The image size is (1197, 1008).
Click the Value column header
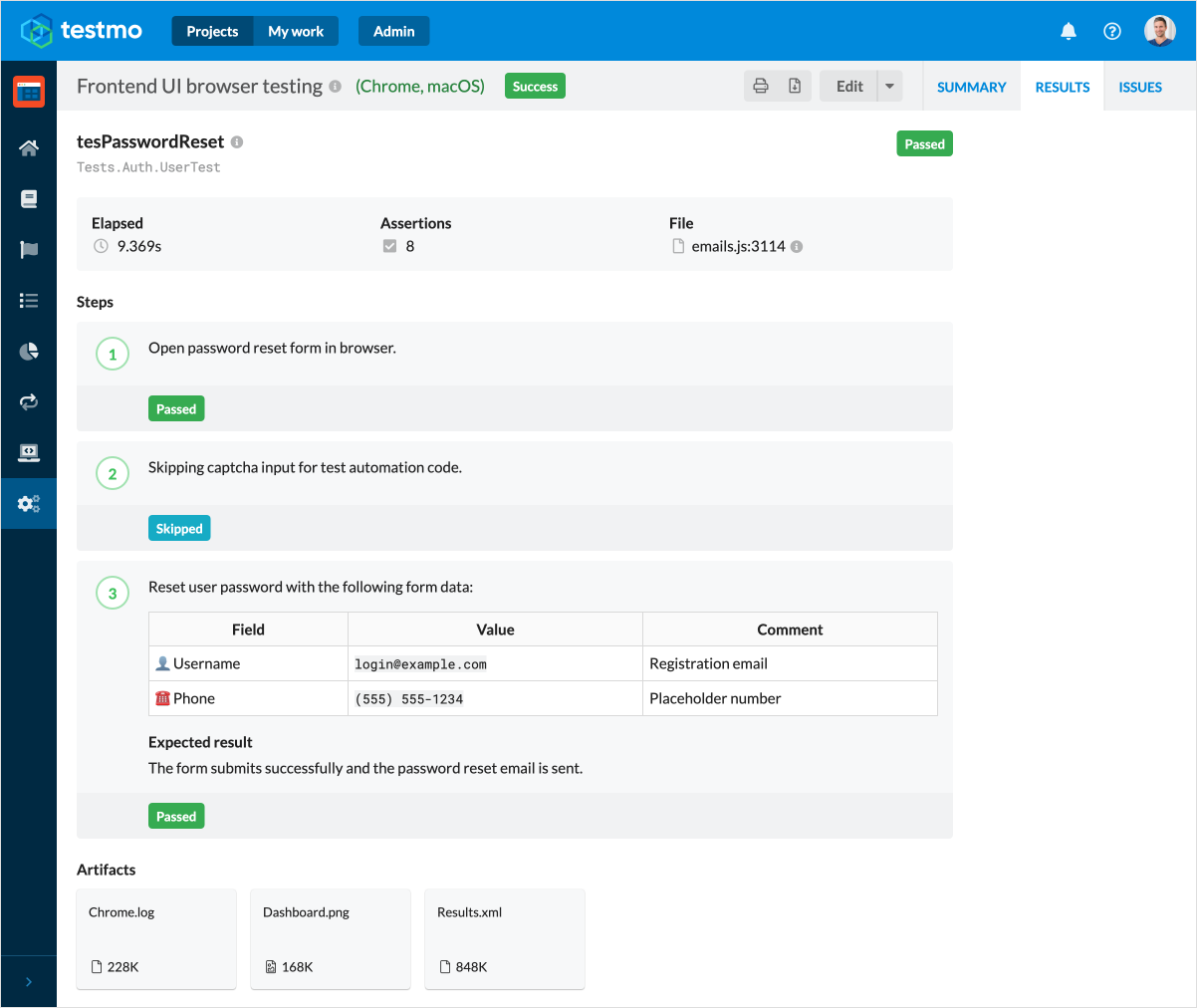495,630
